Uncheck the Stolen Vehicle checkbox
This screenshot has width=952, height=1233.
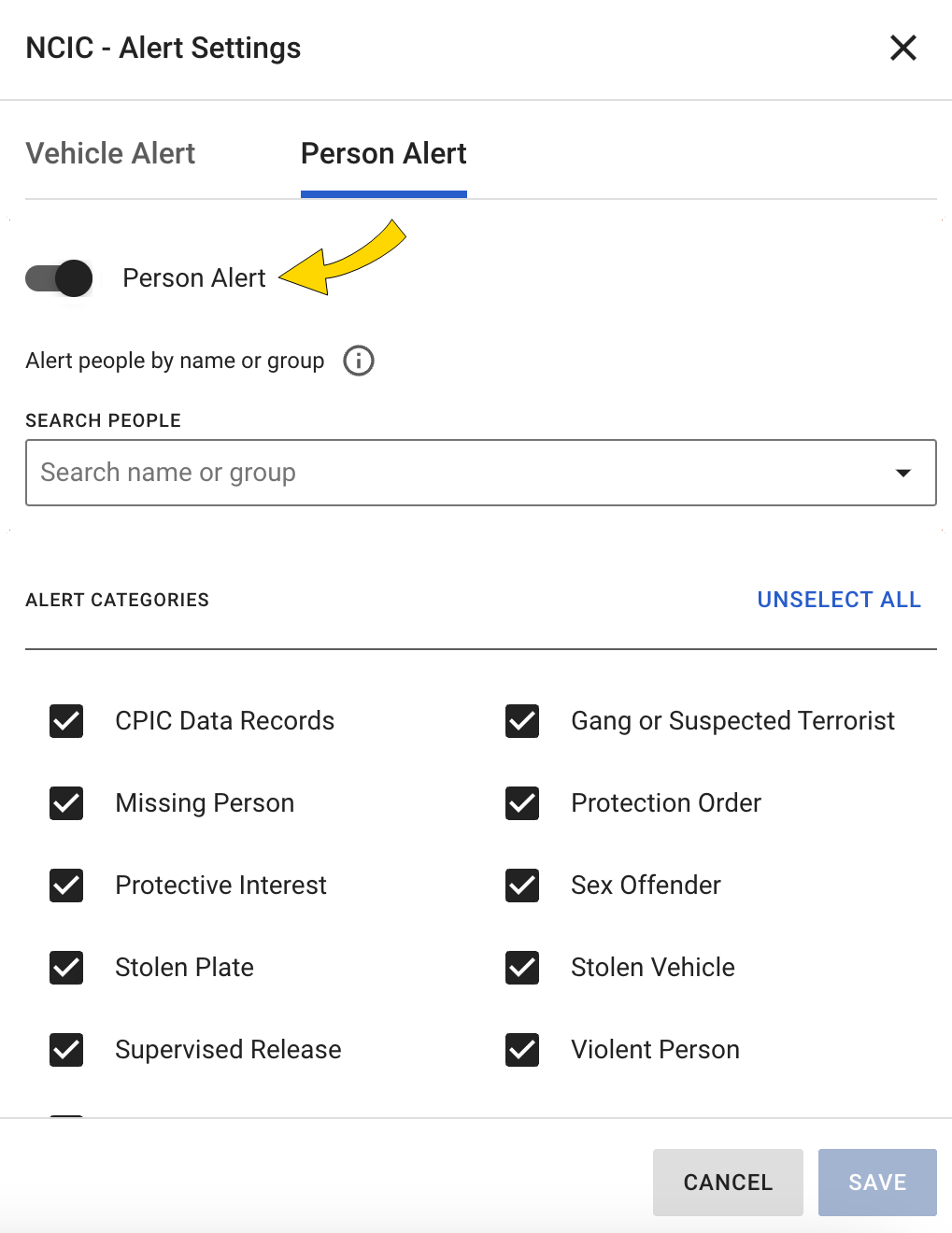click(522, 968)
